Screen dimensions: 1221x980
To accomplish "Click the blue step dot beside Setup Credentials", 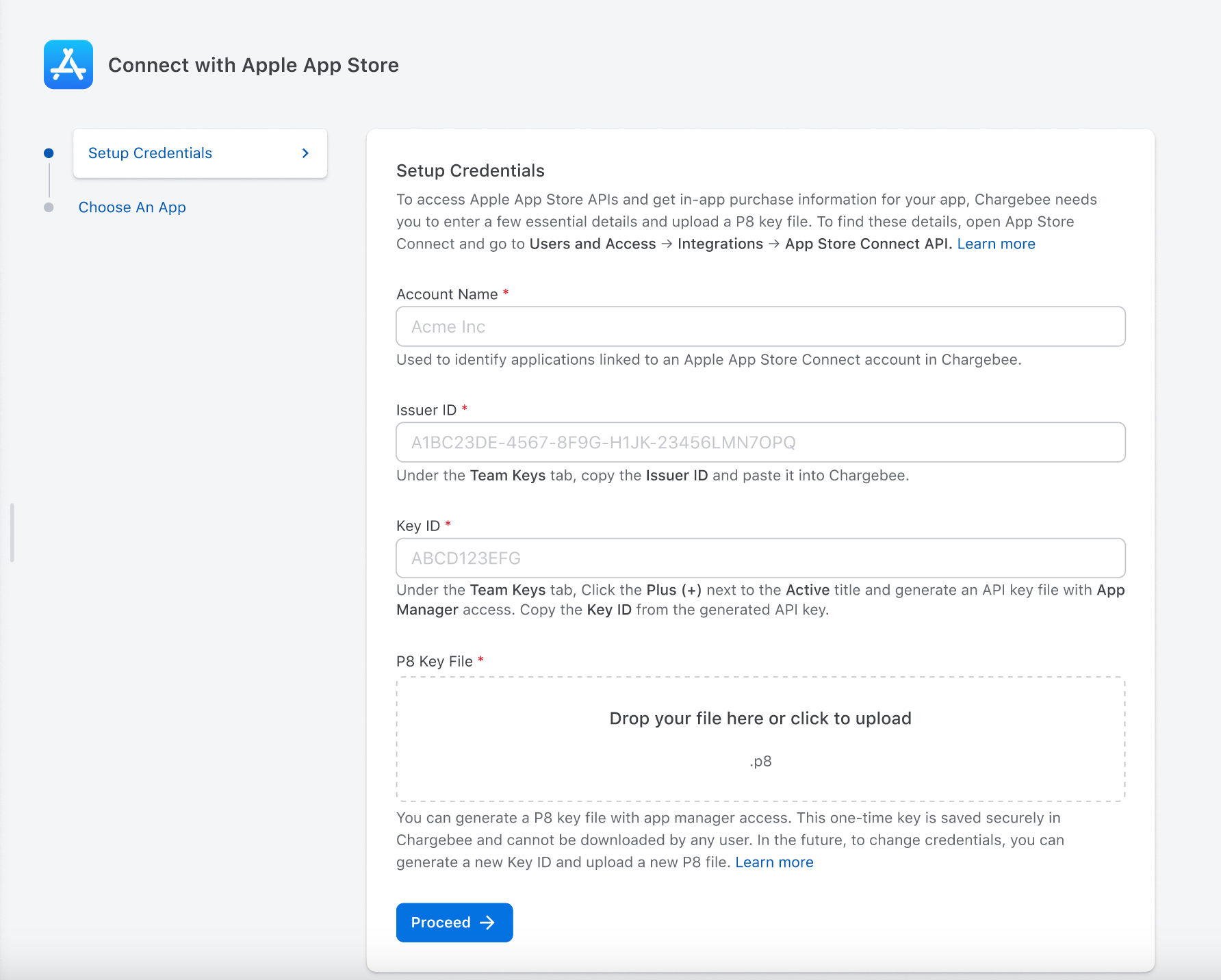I will [x=49, y=153].
